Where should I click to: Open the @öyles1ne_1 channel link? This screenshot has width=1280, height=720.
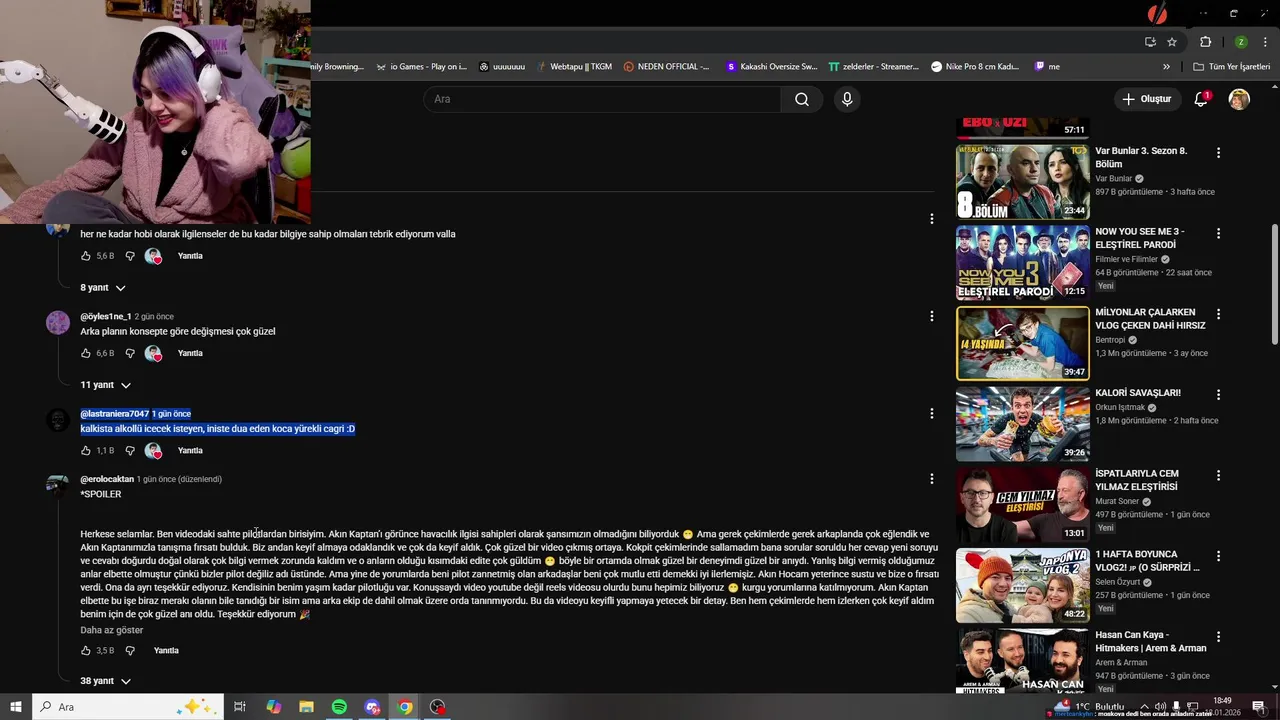tap(106, 316)
